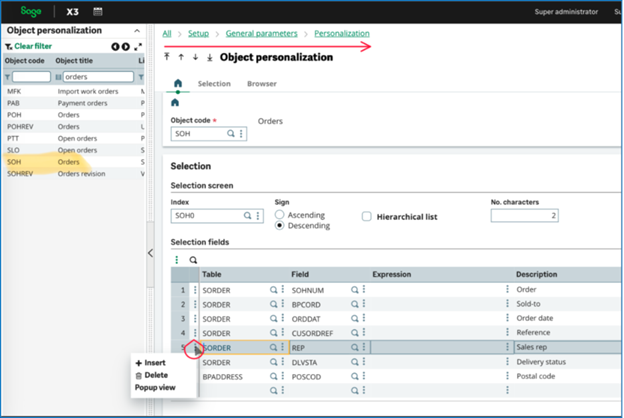The height and width of the screenshot is (418, 624).
Task: Switch to the Browser tab
Action: (x=262, y=84)
